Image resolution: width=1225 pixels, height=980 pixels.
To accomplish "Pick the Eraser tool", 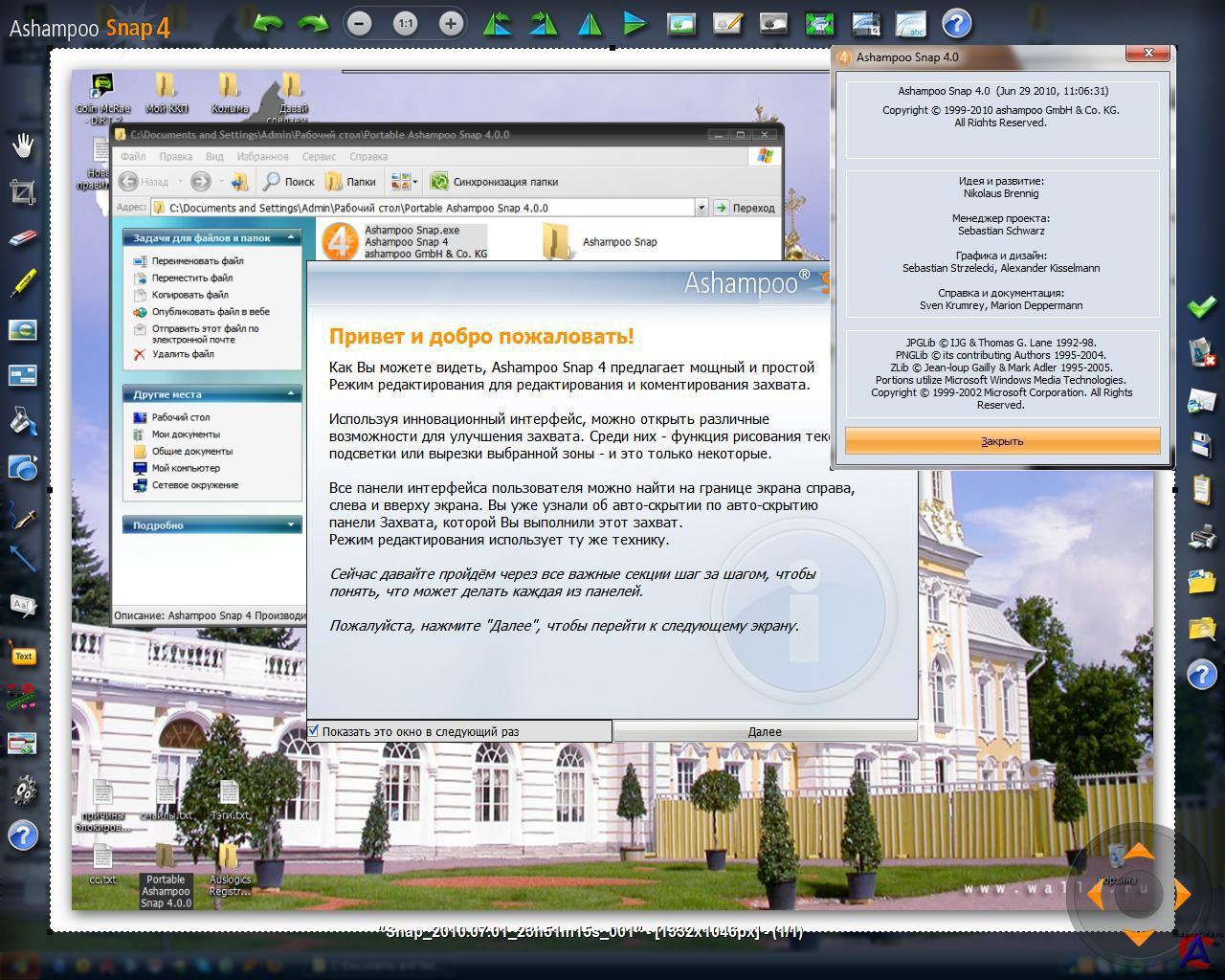I will pyautogui.click(x=23, y=237).
